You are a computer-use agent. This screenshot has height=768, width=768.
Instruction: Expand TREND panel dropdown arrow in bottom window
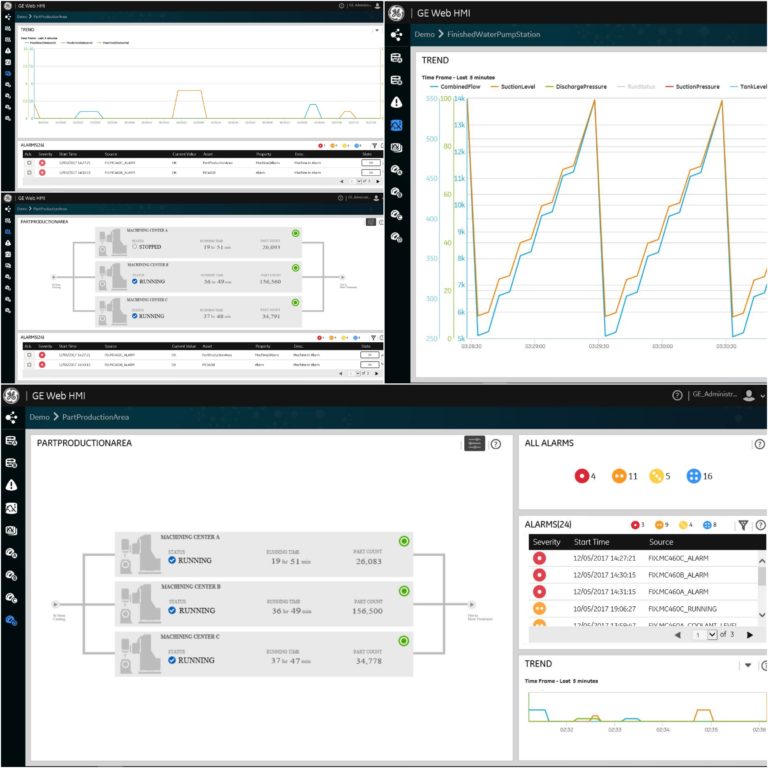click(x=748, y=665)
